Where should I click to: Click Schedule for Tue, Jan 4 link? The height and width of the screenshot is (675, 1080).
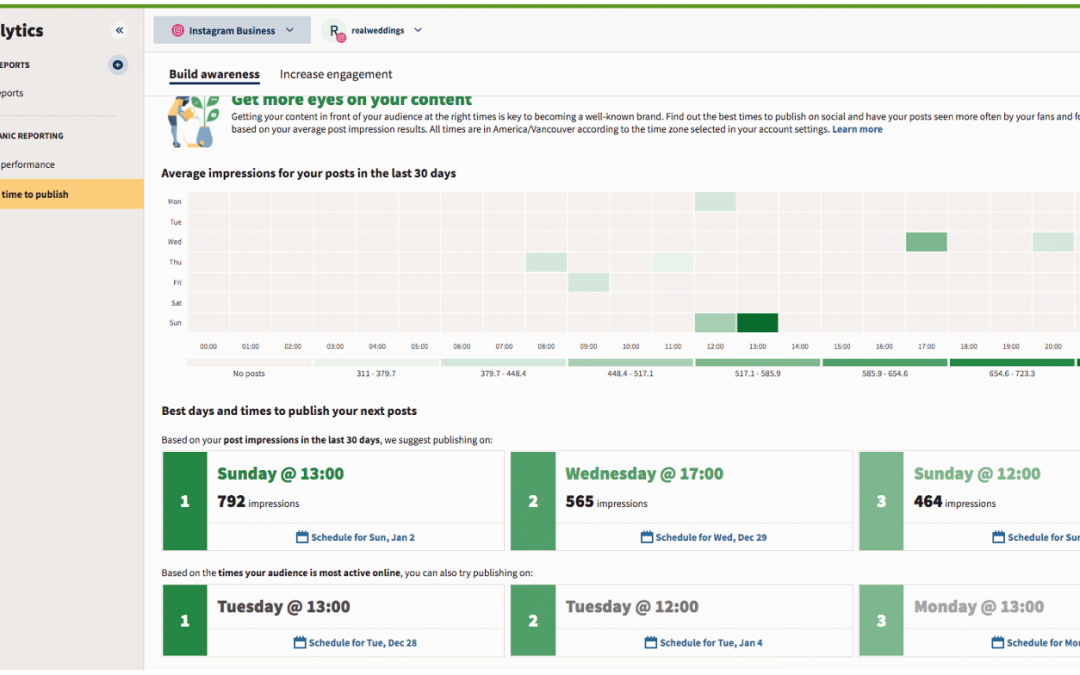pyautogui.click(x=711, y=643)
